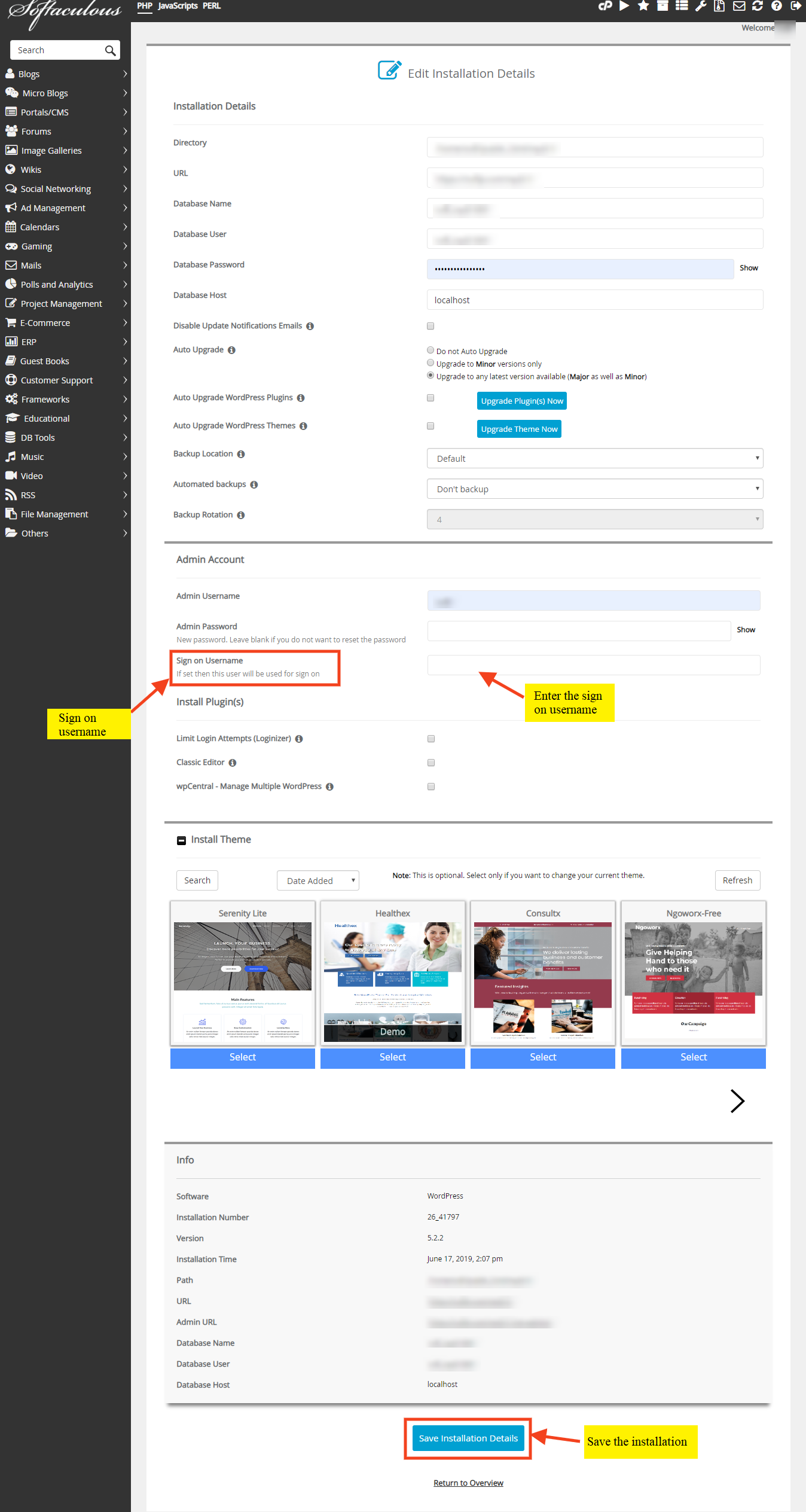This screenshot has width=806, height=1512.
Task: Open the Backup Location dropdown
Action: (595, 458)
